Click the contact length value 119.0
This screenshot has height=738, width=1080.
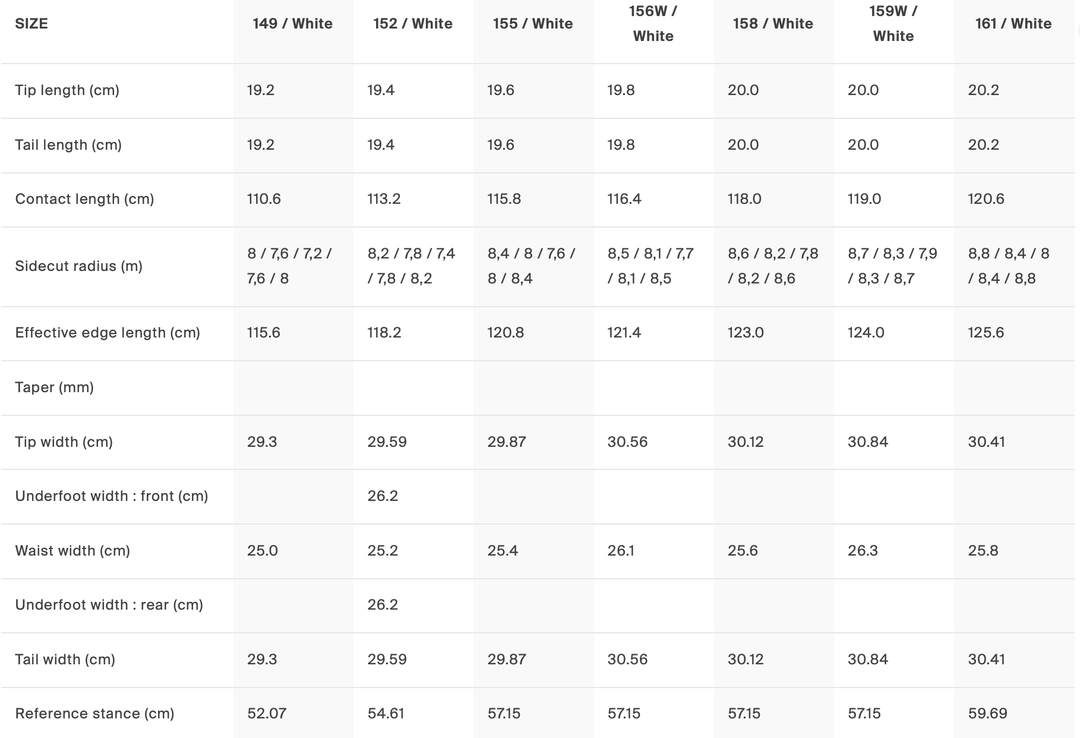[864, 199]
